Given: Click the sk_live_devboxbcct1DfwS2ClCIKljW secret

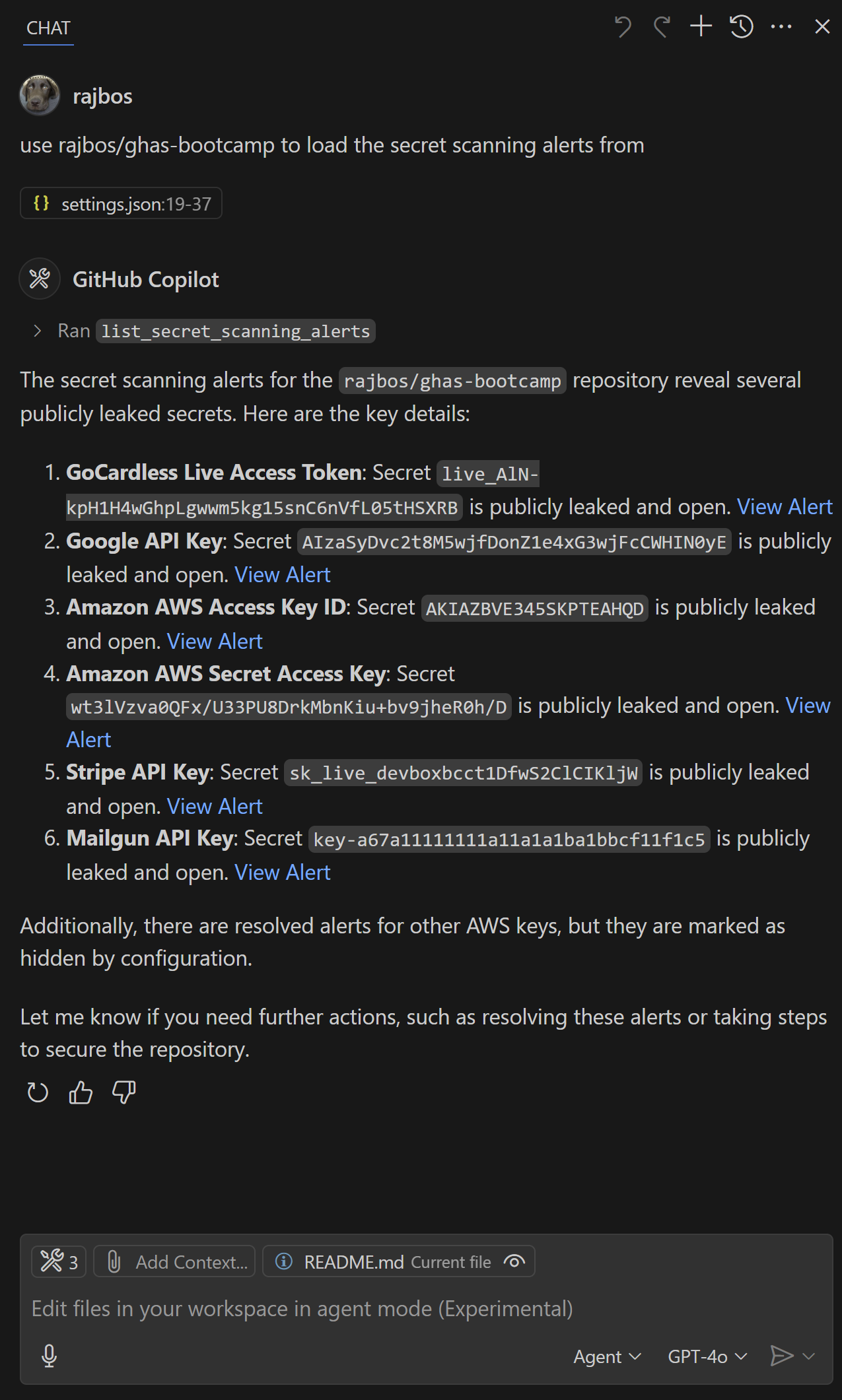Looking at the screenshot, I should [464, 773].
